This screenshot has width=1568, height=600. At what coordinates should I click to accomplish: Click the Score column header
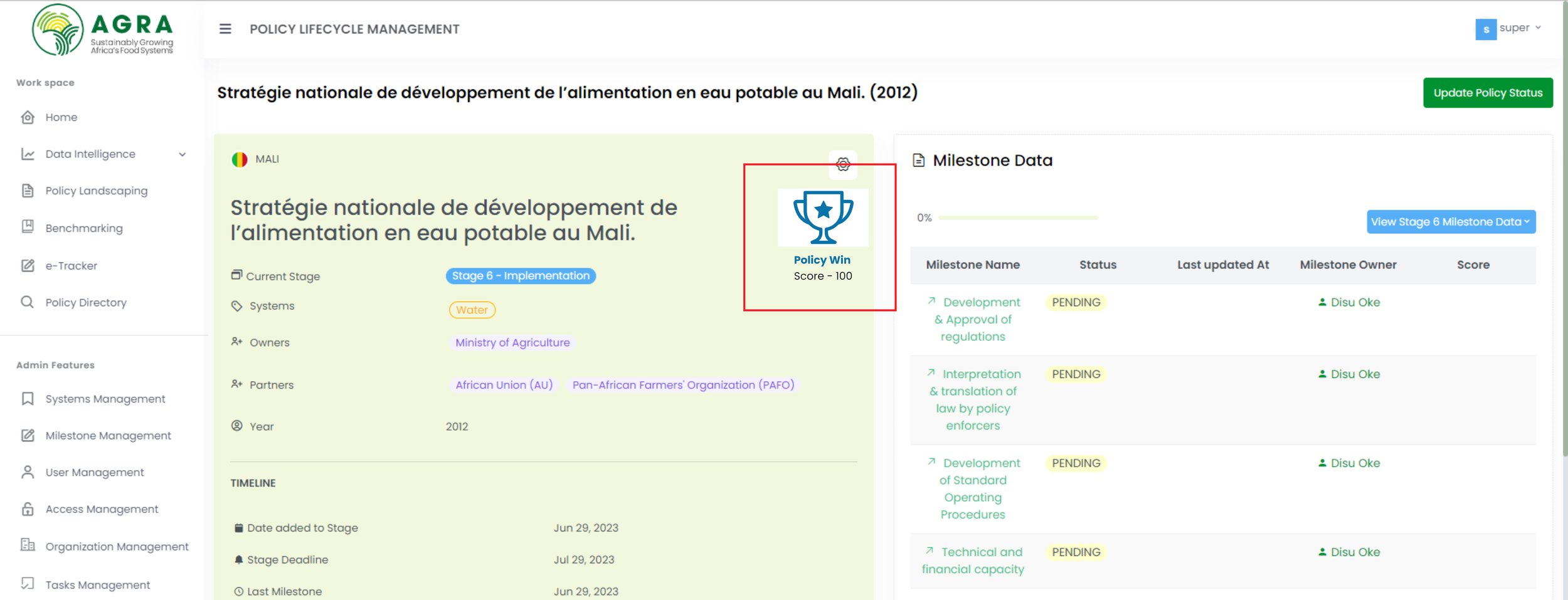pos(1473,265)
